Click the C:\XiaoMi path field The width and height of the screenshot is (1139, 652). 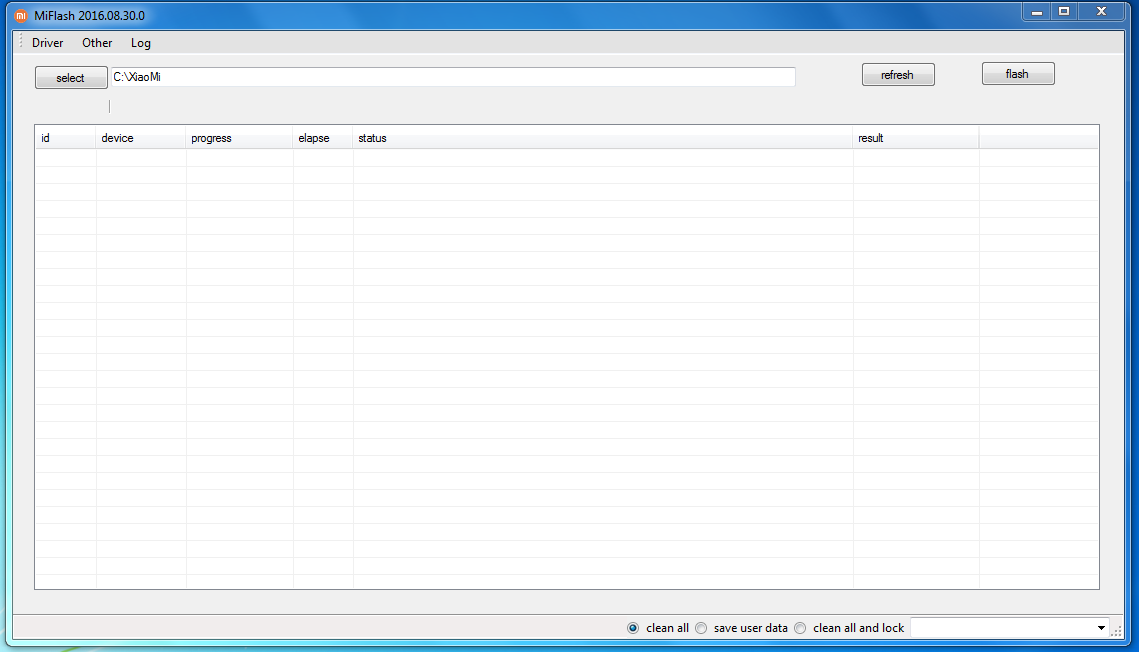coord(452,77)
